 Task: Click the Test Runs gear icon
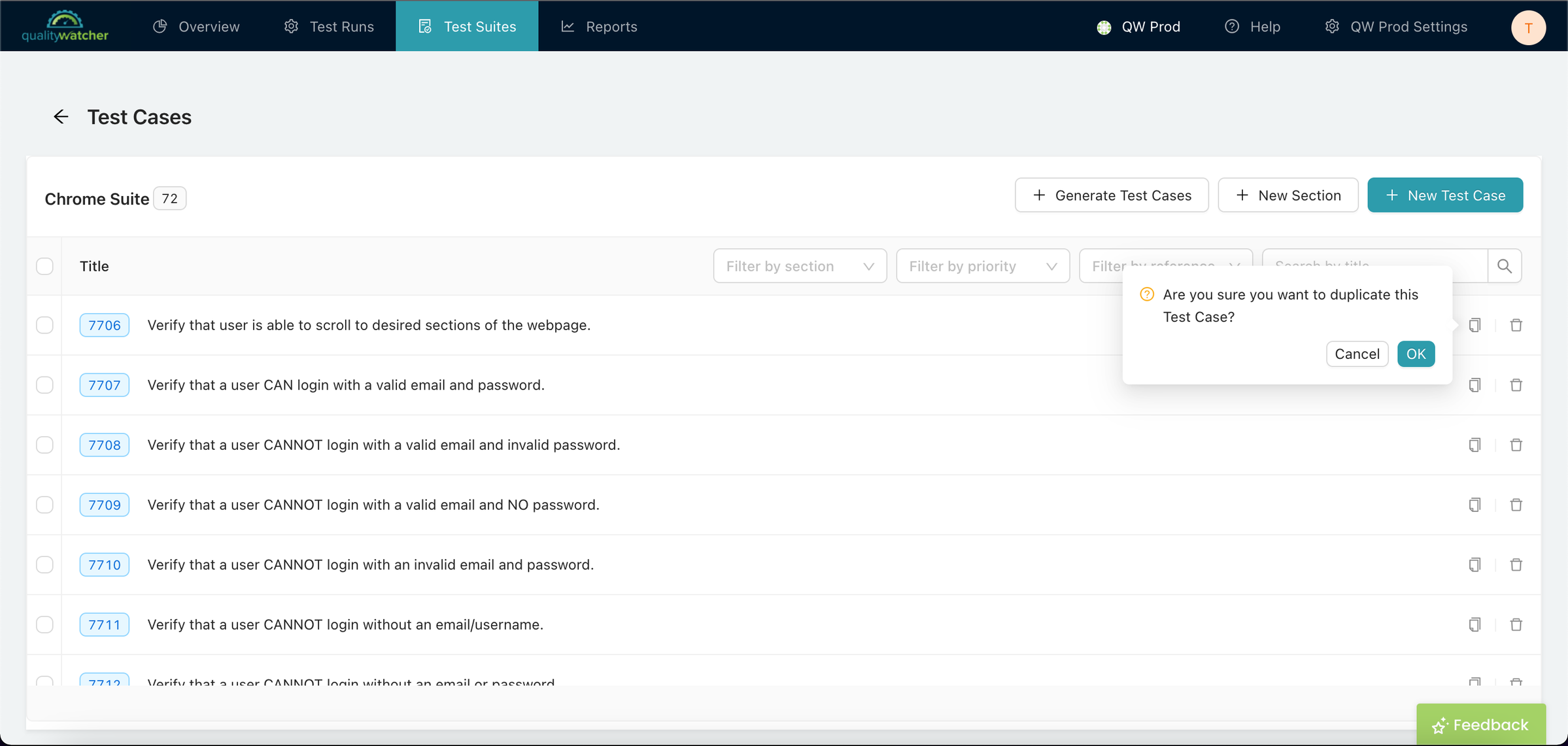click(x=291, y=26)
